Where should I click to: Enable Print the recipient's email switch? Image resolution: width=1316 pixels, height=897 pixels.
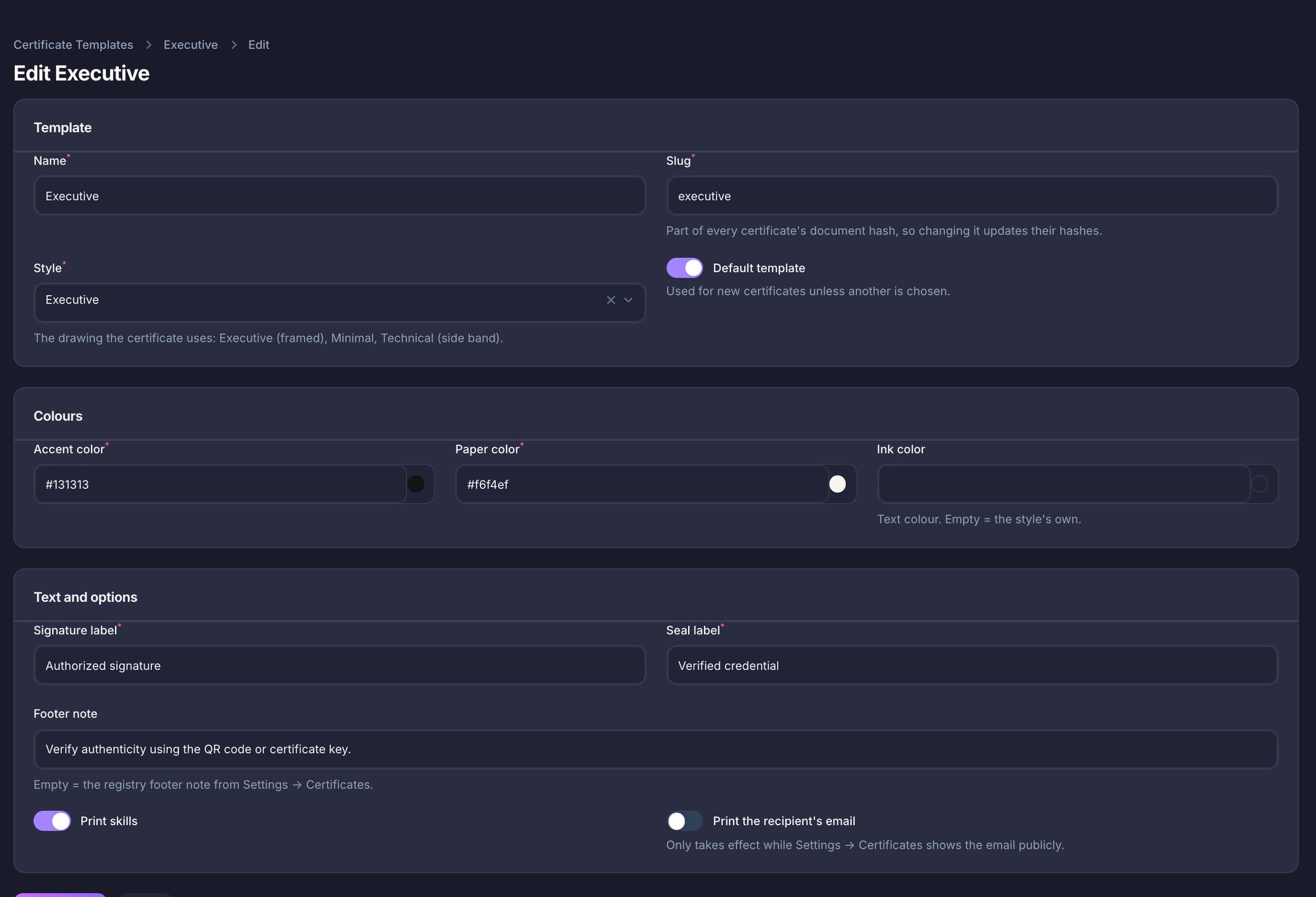684,821
